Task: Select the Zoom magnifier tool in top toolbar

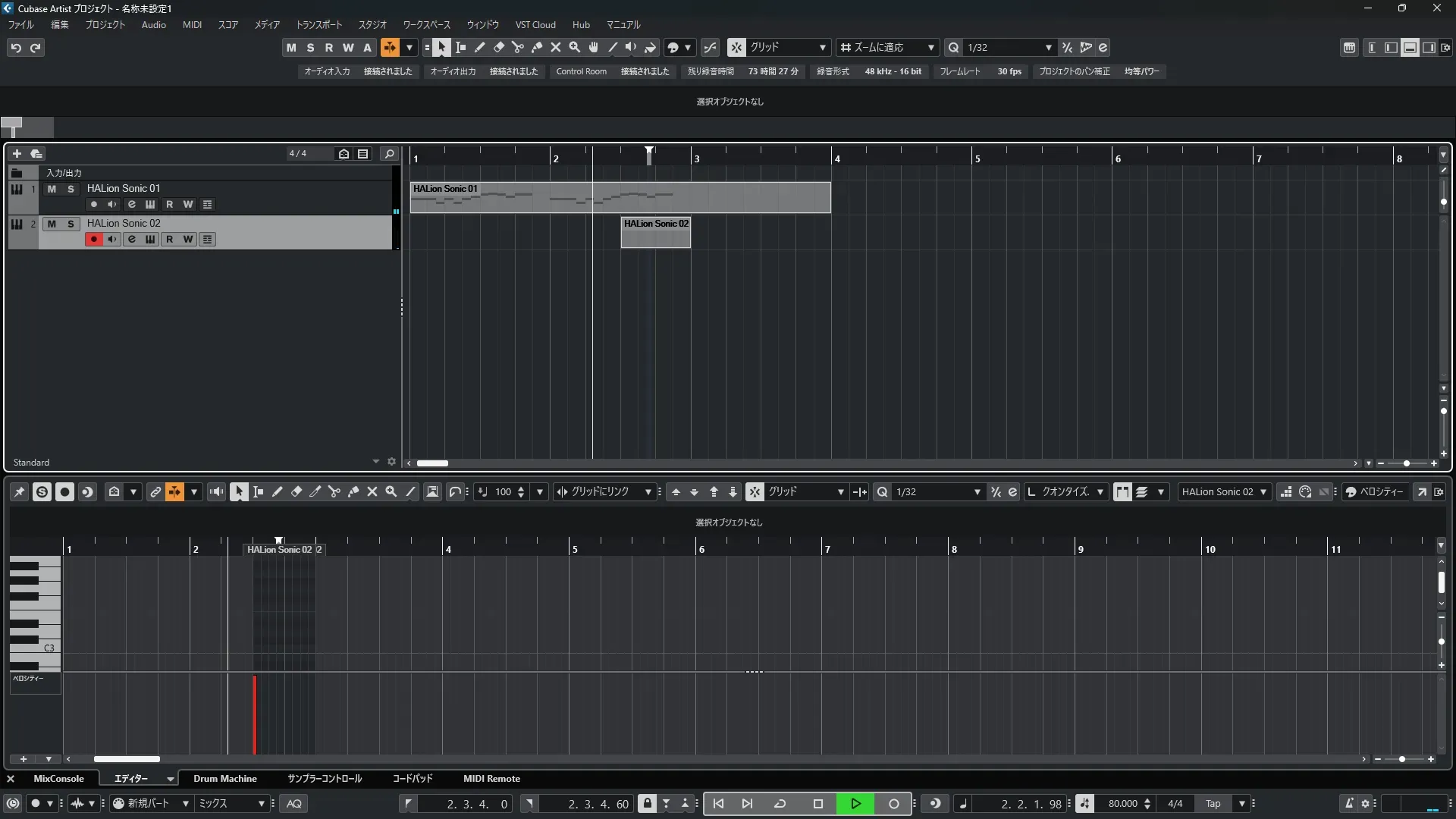Action: pos(575,47)
